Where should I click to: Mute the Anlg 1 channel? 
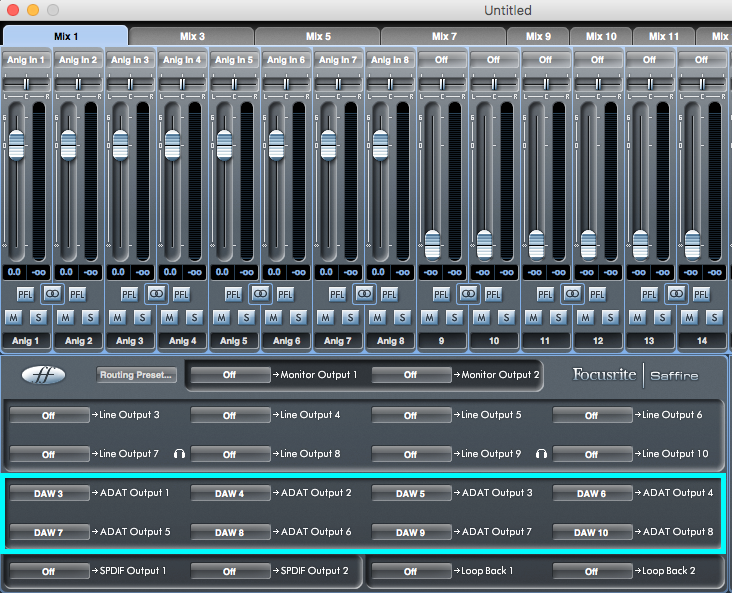(14, 318)
